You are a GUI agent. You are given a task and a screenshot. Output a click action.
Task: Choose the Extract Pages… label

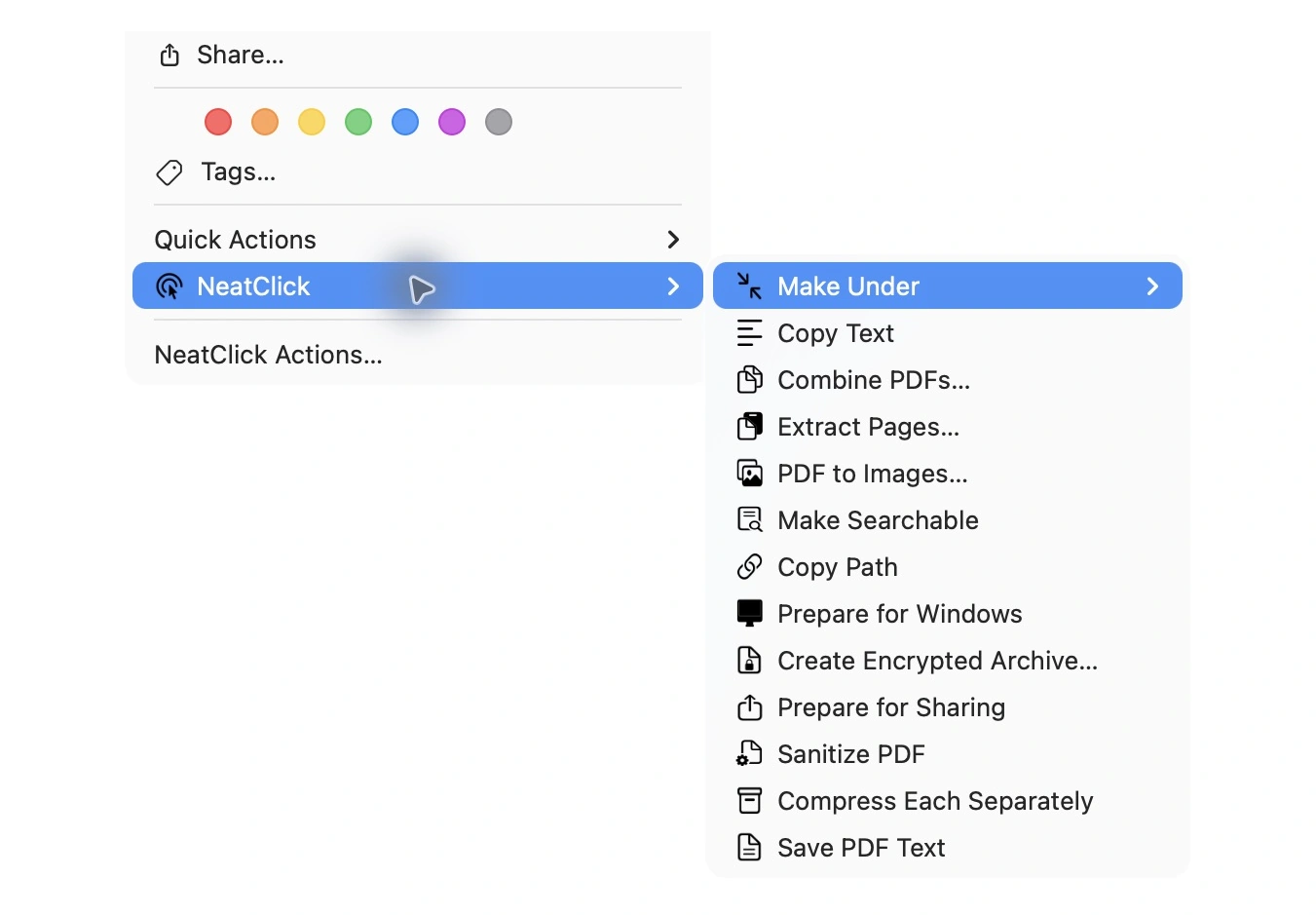click(x=868, y=427)
